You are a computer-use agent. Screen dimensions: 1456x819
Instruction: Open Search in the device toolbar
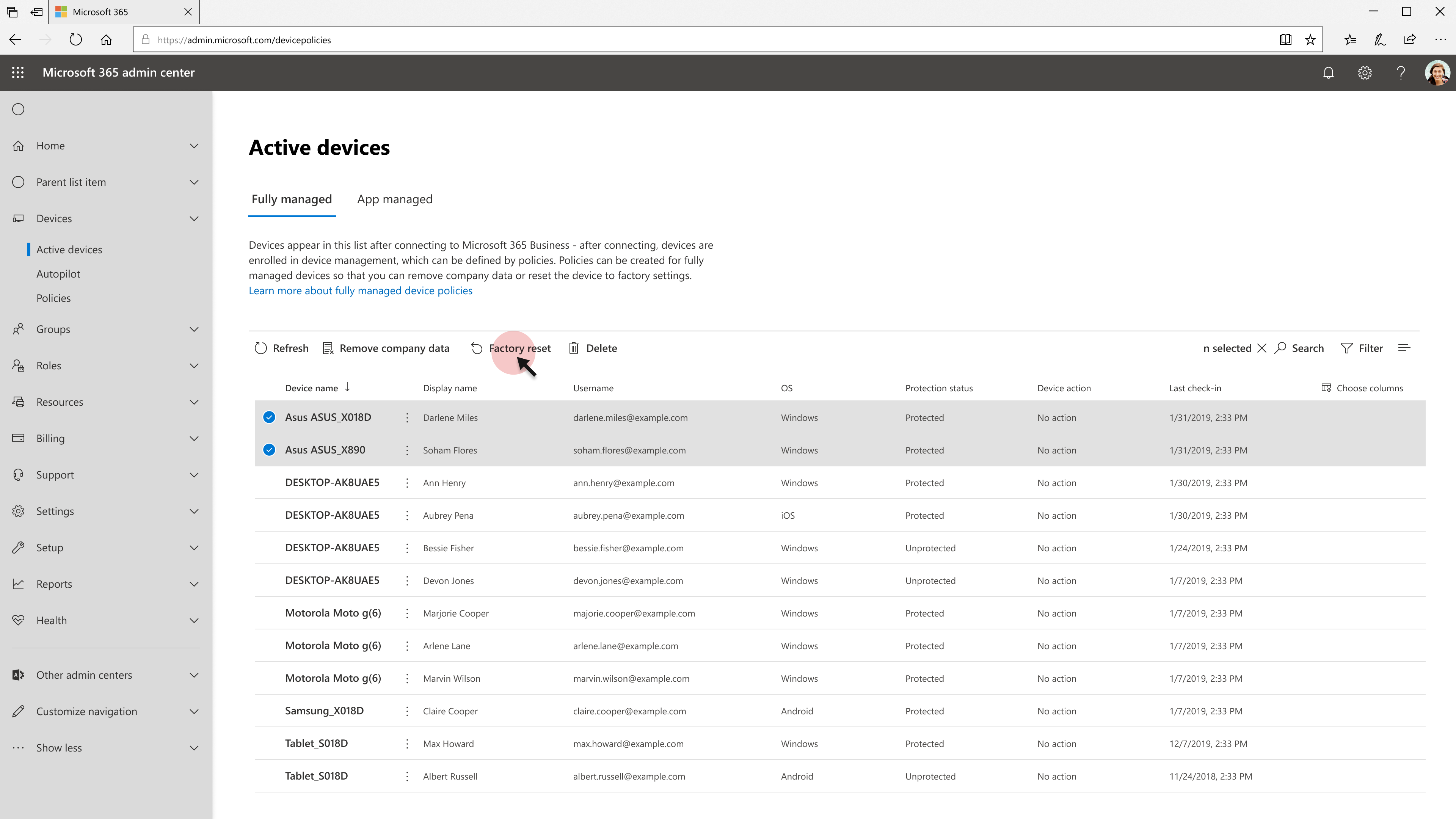pos(1299,348)
